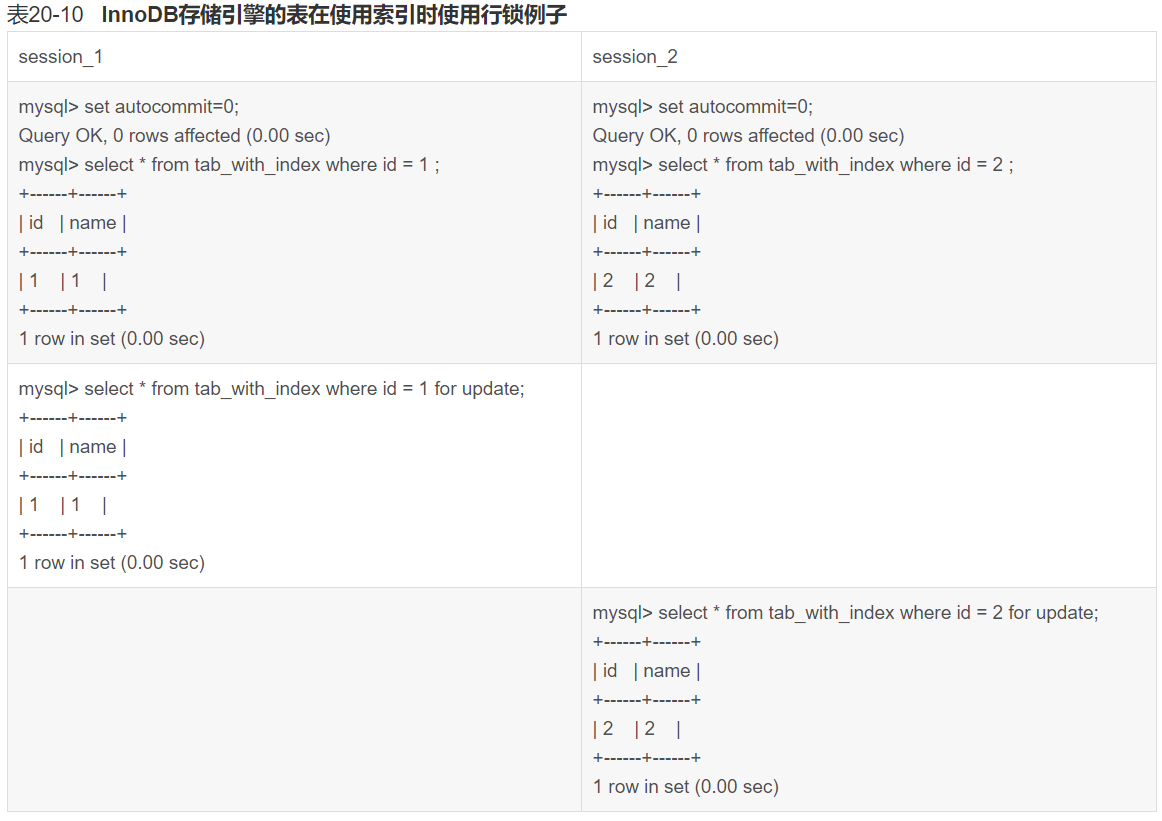Click the empty session_1 cell in the bottom row
Viewport: 1162px width, 821px height.
click(x=294, y=699)
